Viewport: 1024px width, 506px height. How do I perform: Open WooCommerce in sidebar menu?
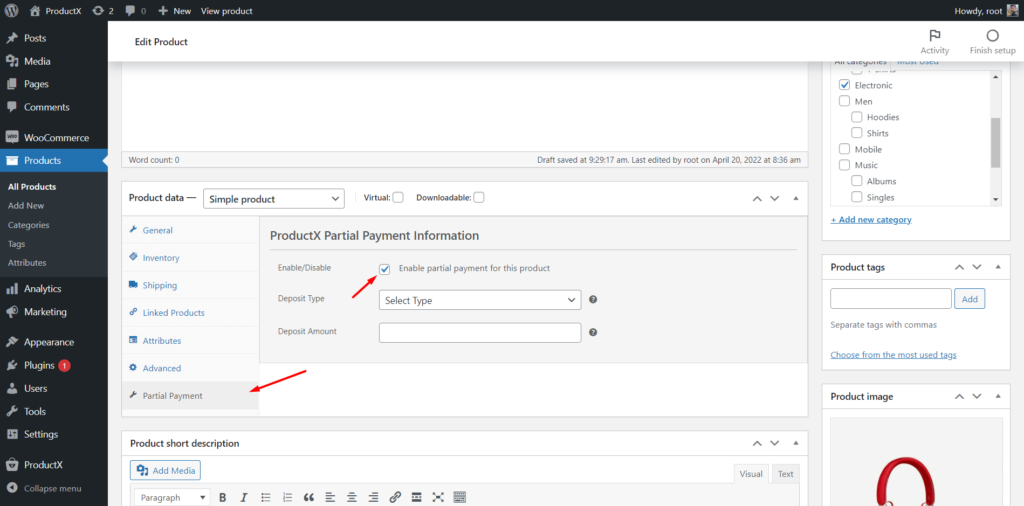(54, 138)
